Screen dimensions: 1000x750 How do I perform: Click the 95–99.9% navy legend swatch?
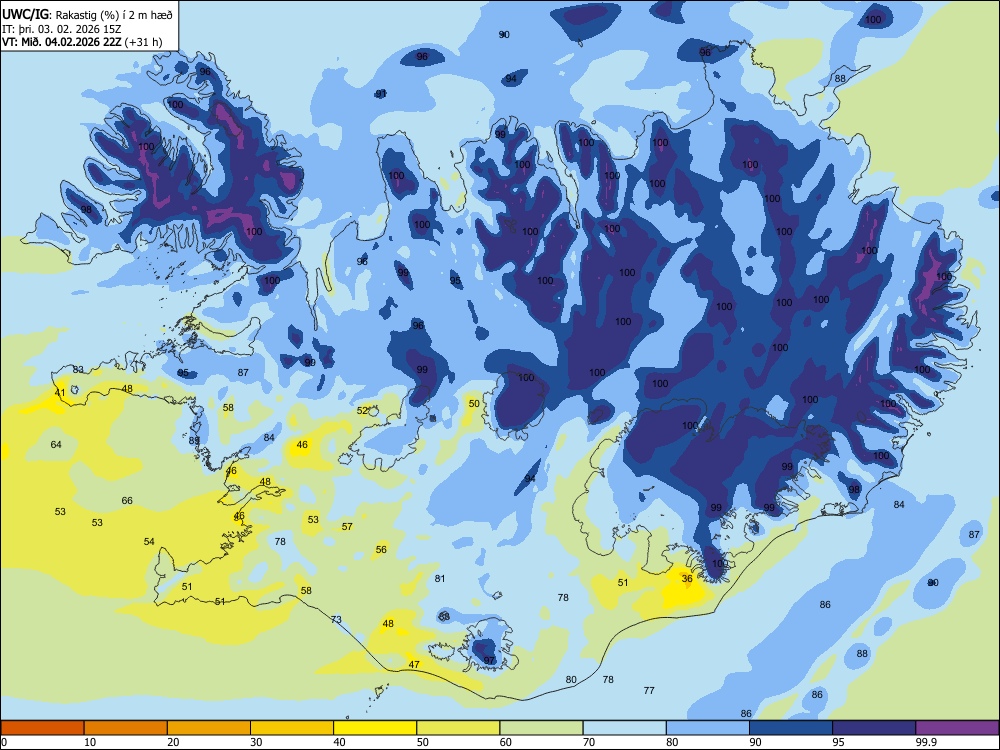click(x=874, y=728)
